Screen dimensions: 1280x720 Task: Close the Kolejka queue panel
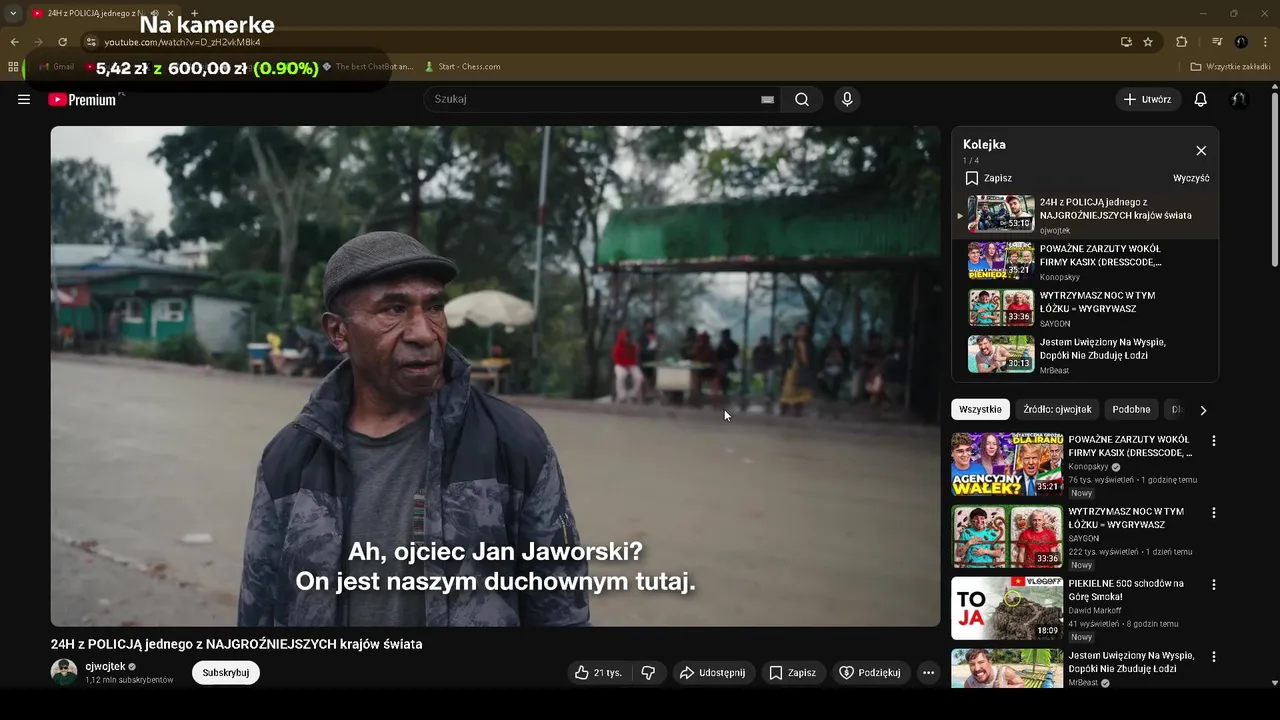[x=1201, y=151]
